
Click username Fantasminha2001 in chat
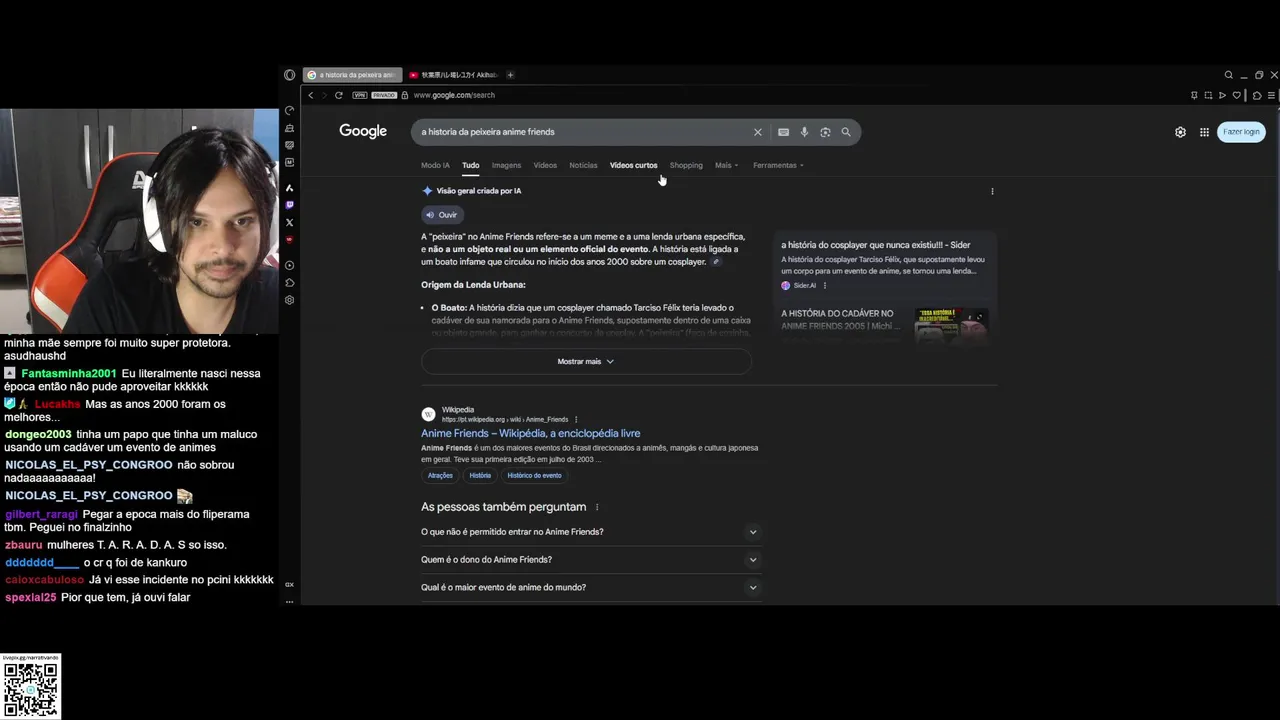click(69, 374)
